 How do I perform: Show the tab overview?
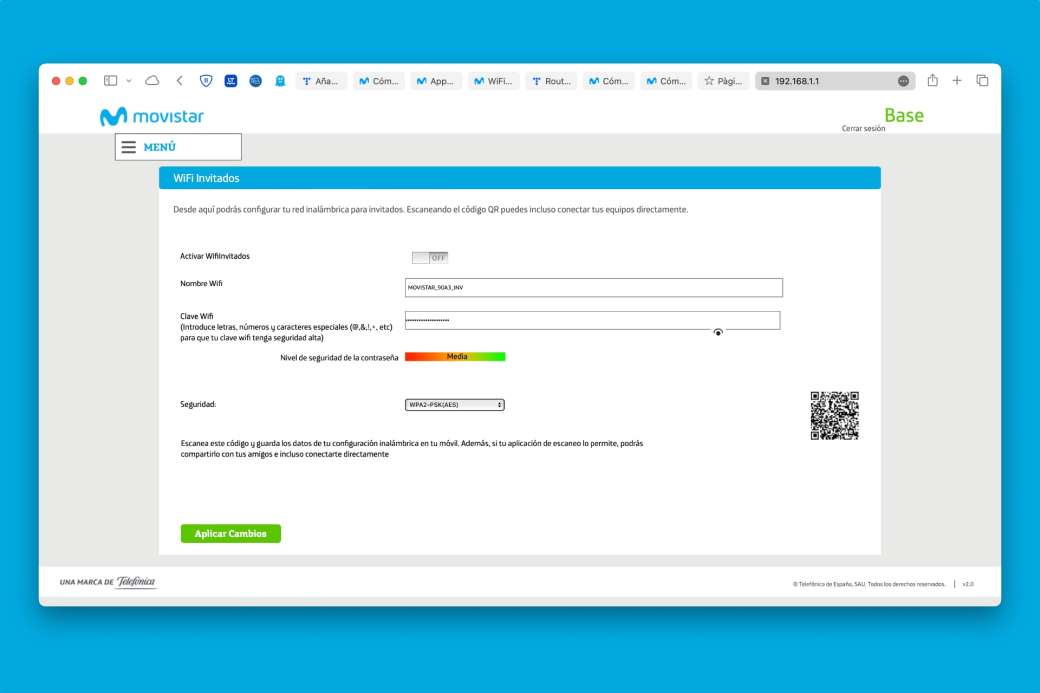click(982, 81)
